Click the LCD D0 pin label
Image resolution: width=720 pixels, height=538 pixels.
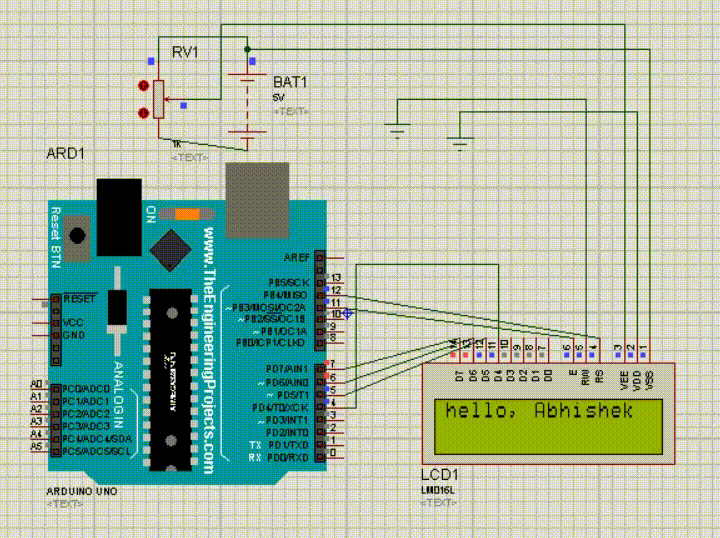tap(548, 376)
